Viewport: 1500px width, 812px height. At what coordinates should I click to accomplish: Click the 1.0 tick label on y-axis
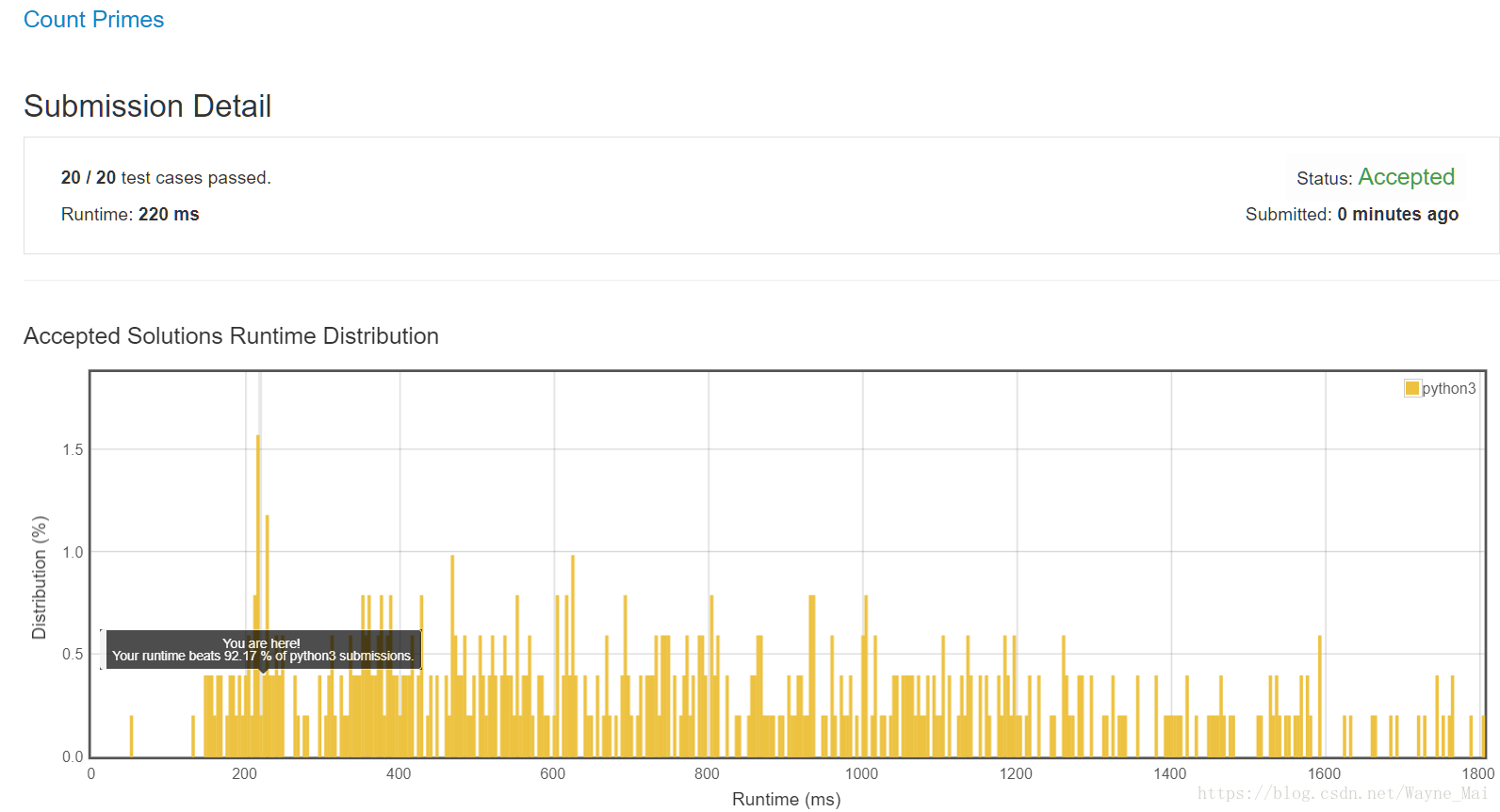coord(73,553)
